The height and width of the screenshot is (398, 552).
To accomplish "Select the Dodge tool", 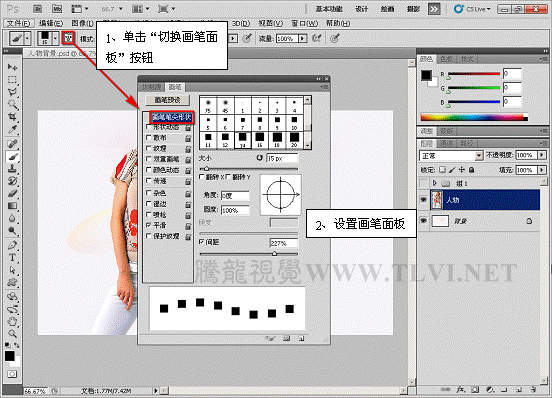I will point(12,231).
